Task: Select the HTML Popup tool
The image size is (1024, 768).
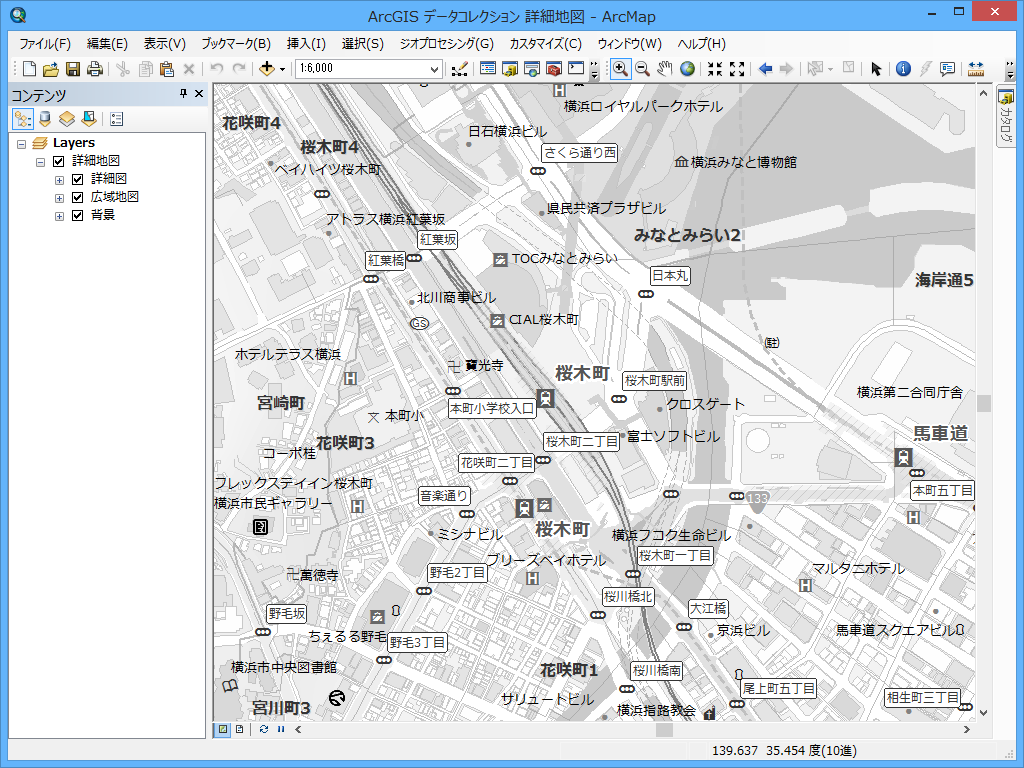Action: 947,69
